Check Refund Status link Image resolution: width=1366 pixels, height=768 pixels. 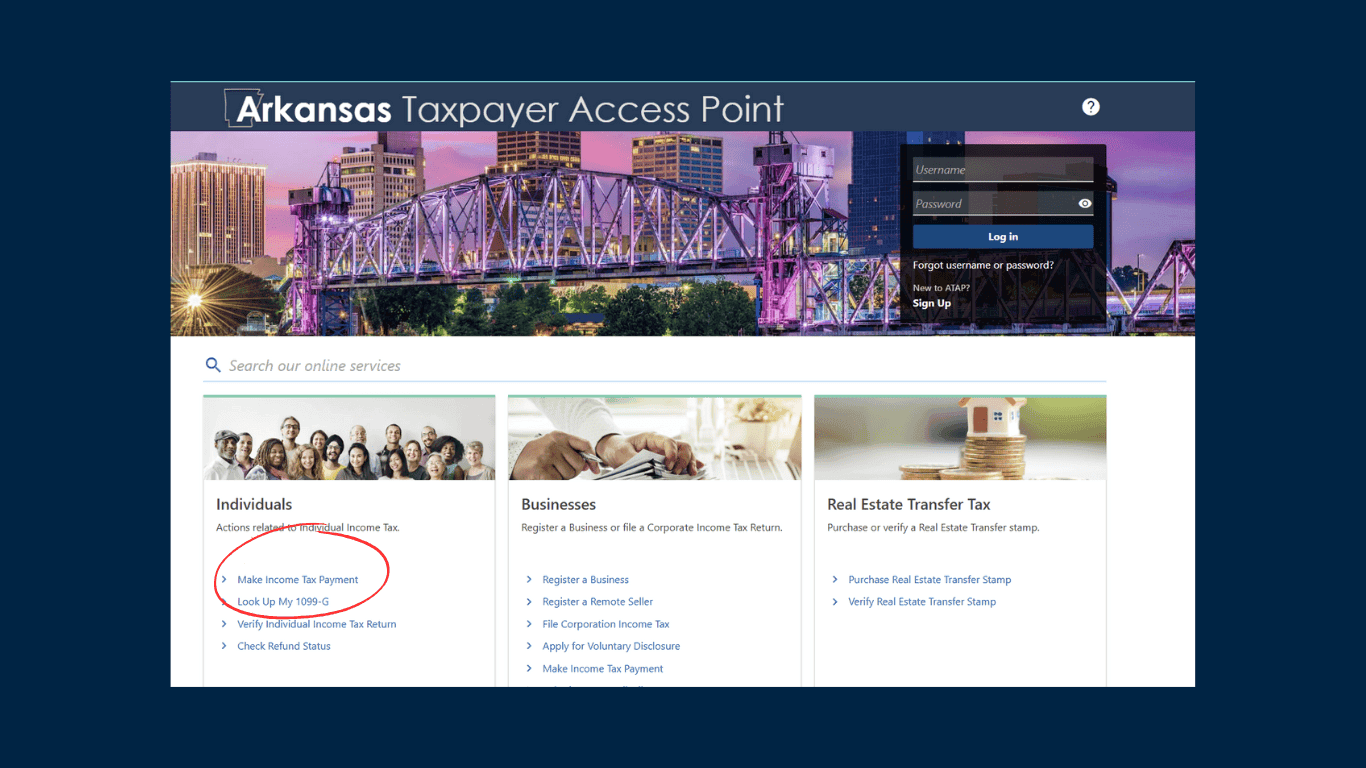coord(284,646)
